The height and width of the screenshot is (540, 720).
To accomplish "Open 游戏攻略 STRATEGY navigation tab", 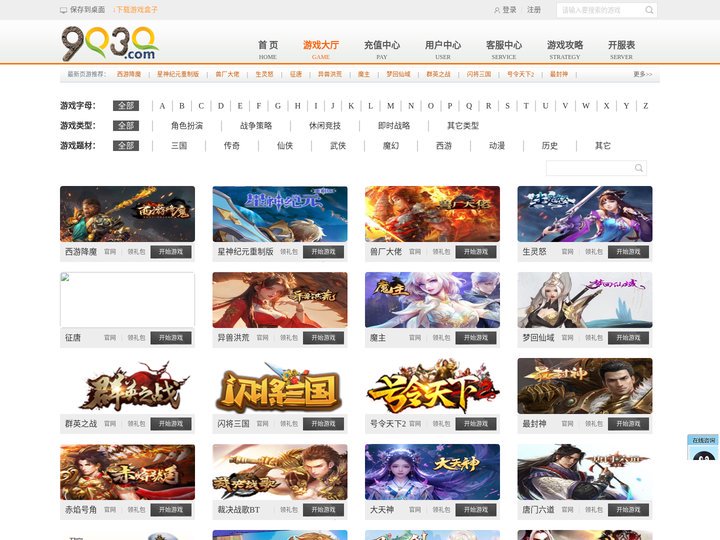I will pyautogui.click(x=565, y=50).
